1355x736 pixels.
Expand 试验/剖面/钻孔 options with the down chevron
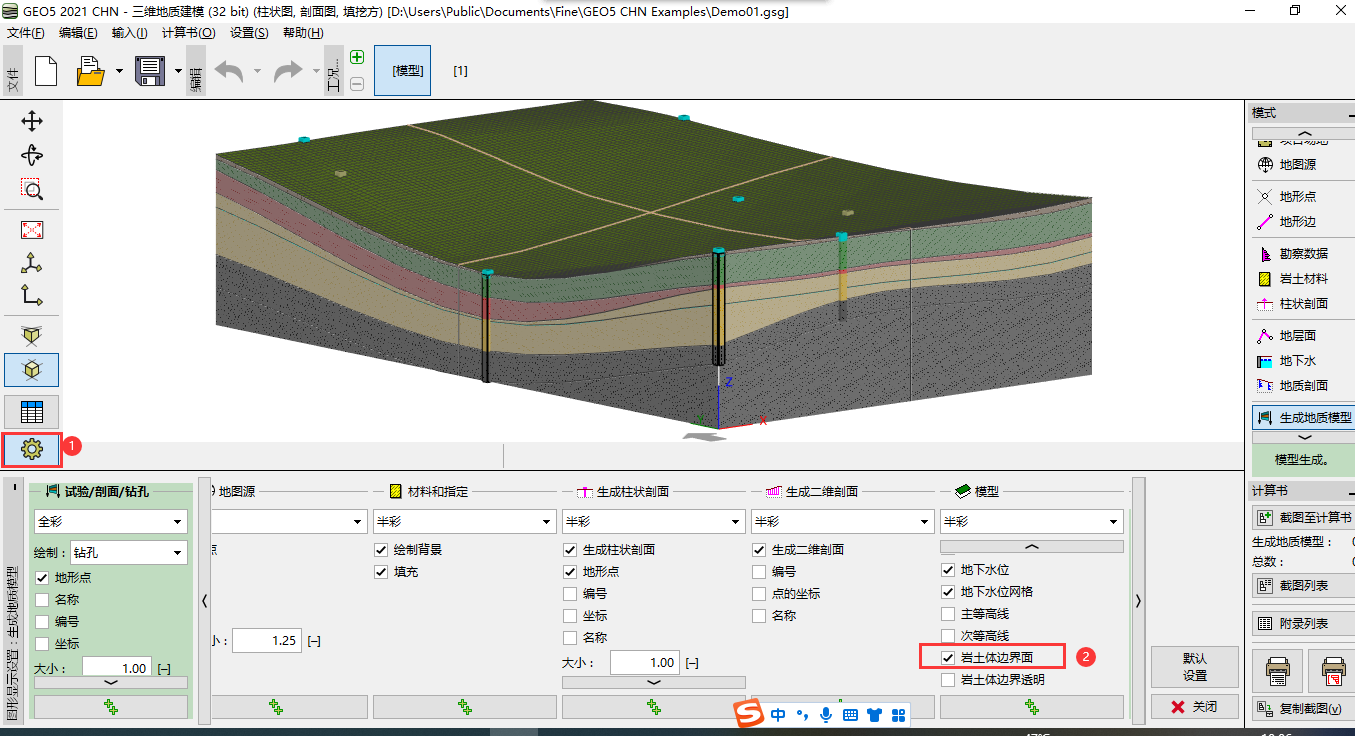click(111, 682)
